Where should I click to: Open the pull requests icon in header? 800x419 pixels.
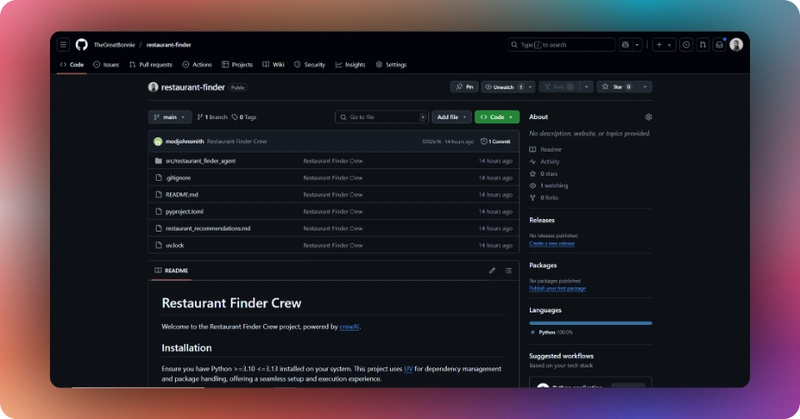[x=703, y=45]
